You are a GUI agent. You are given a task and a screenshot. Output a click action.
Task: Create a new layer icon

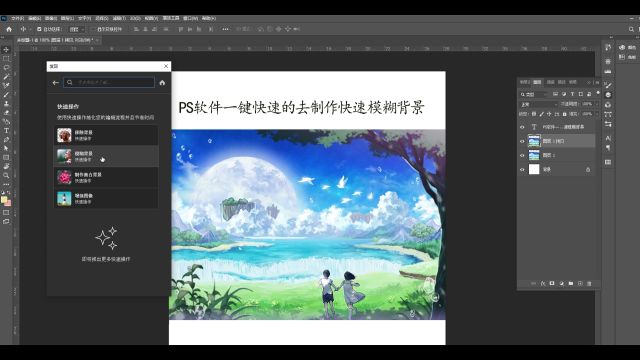580,283
